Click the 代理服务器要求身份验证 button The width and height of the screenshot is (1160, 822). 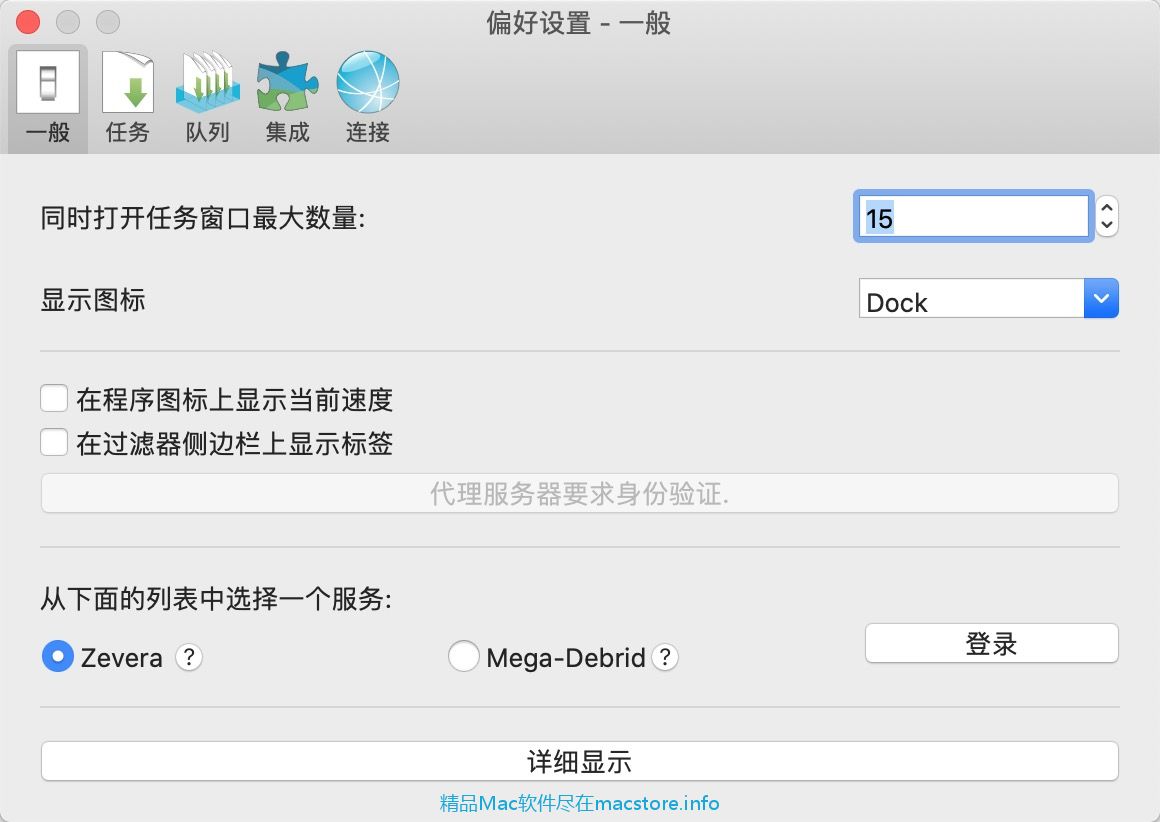click(579, 494)
